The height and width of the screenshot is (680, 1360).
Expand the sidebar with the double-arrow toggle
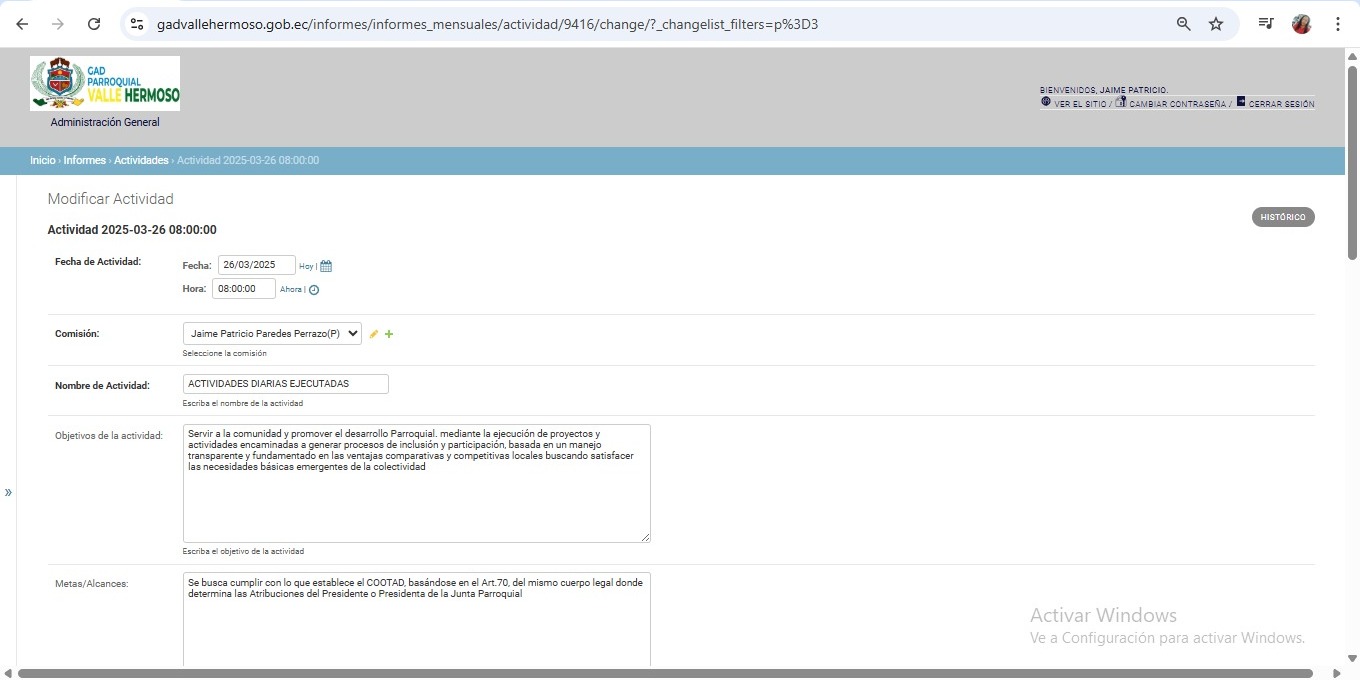pos(8,492)
